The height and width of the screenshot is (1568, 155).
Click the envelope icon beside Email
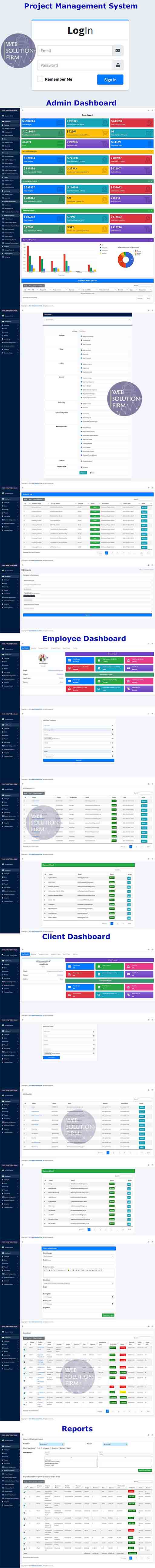pos(118,50)
